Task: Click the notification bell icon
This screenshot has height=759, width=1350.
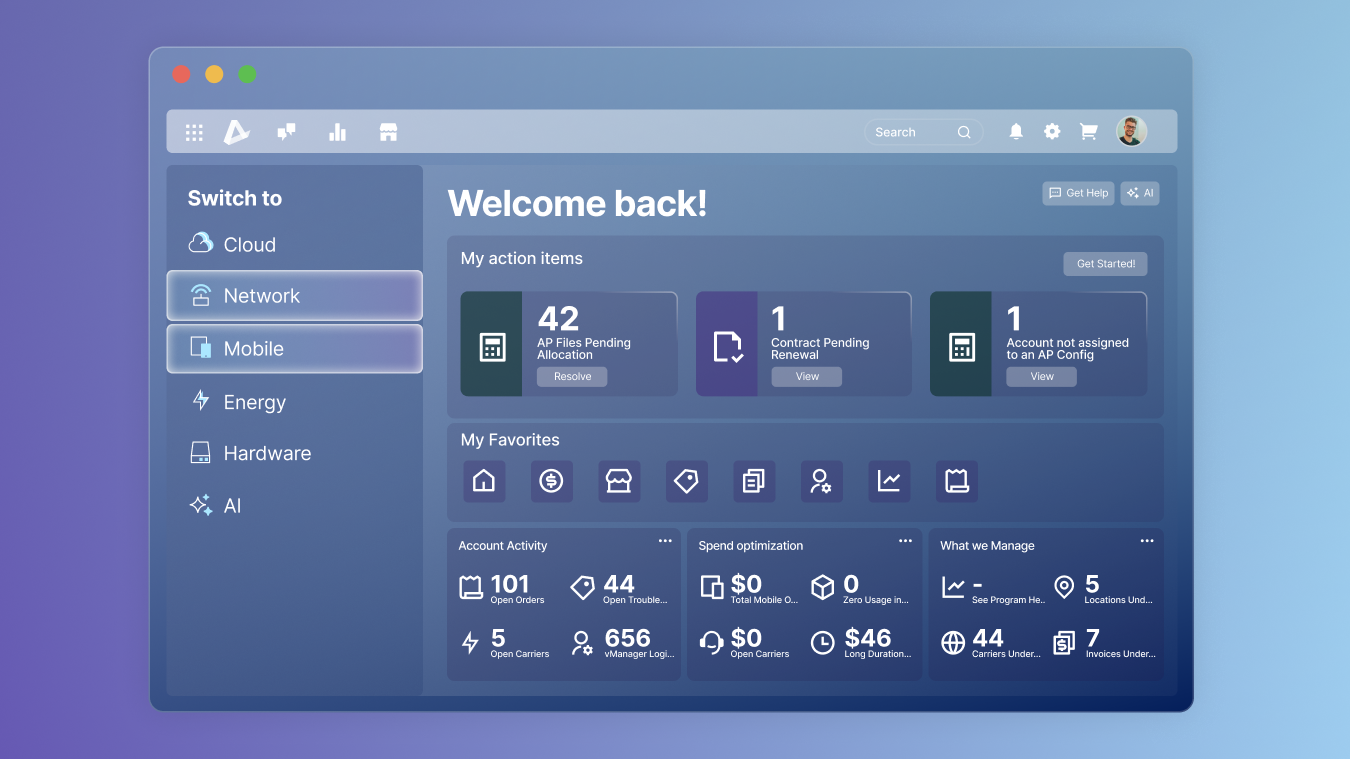Action: click(x=1016, y=132)
